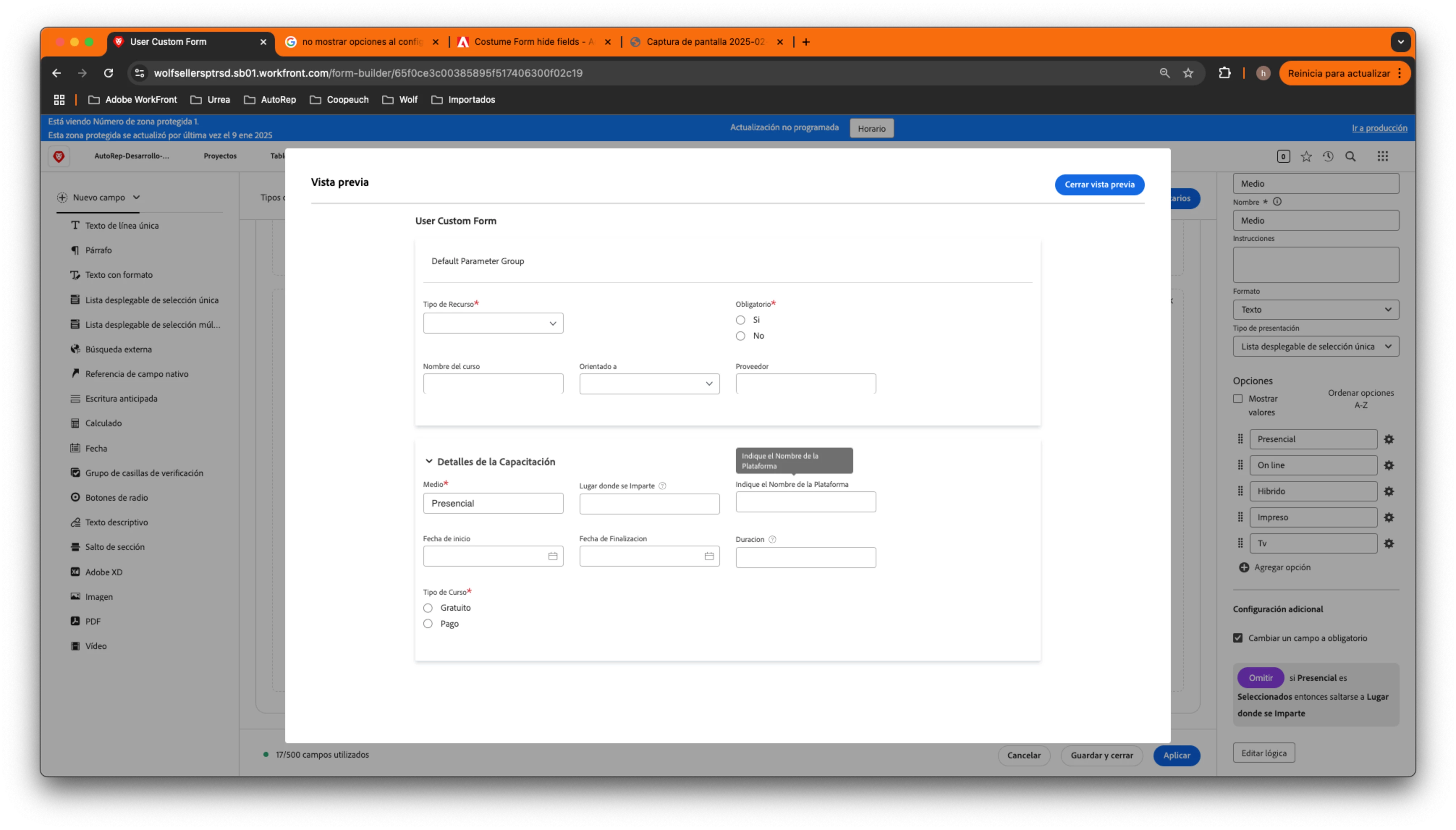Collapse the Detalles de la Capacitación section
Viewport: 1456px width, 830px height.
(429, 462)
